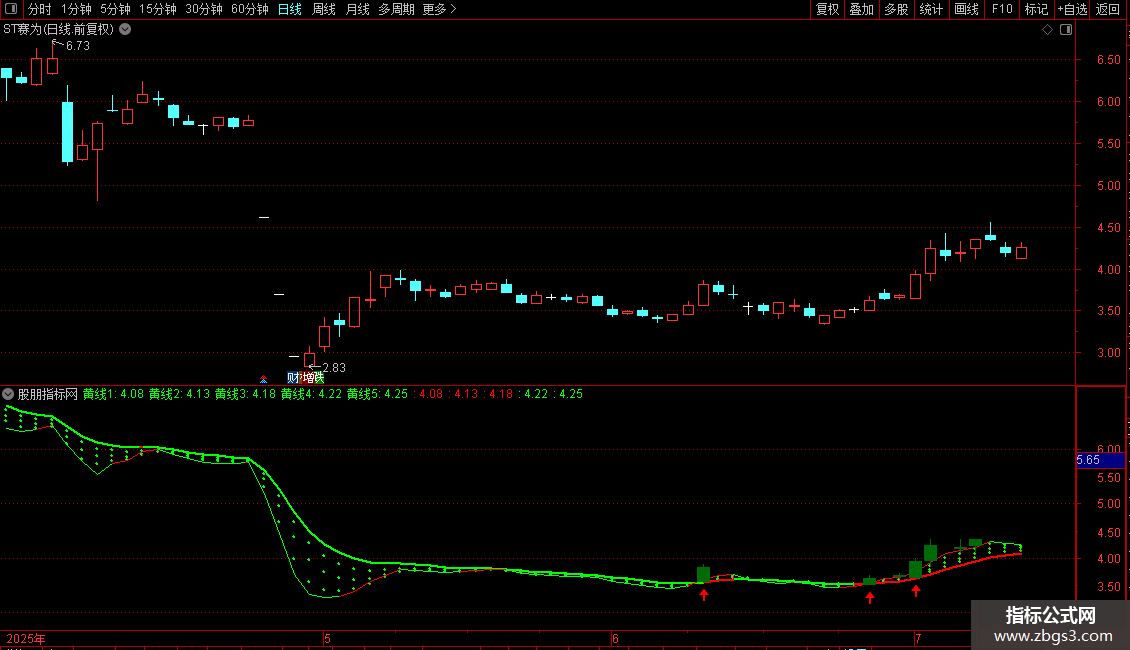Click the 返回 back button
The image size is (1130, 650).
(x=1108, y=9)
